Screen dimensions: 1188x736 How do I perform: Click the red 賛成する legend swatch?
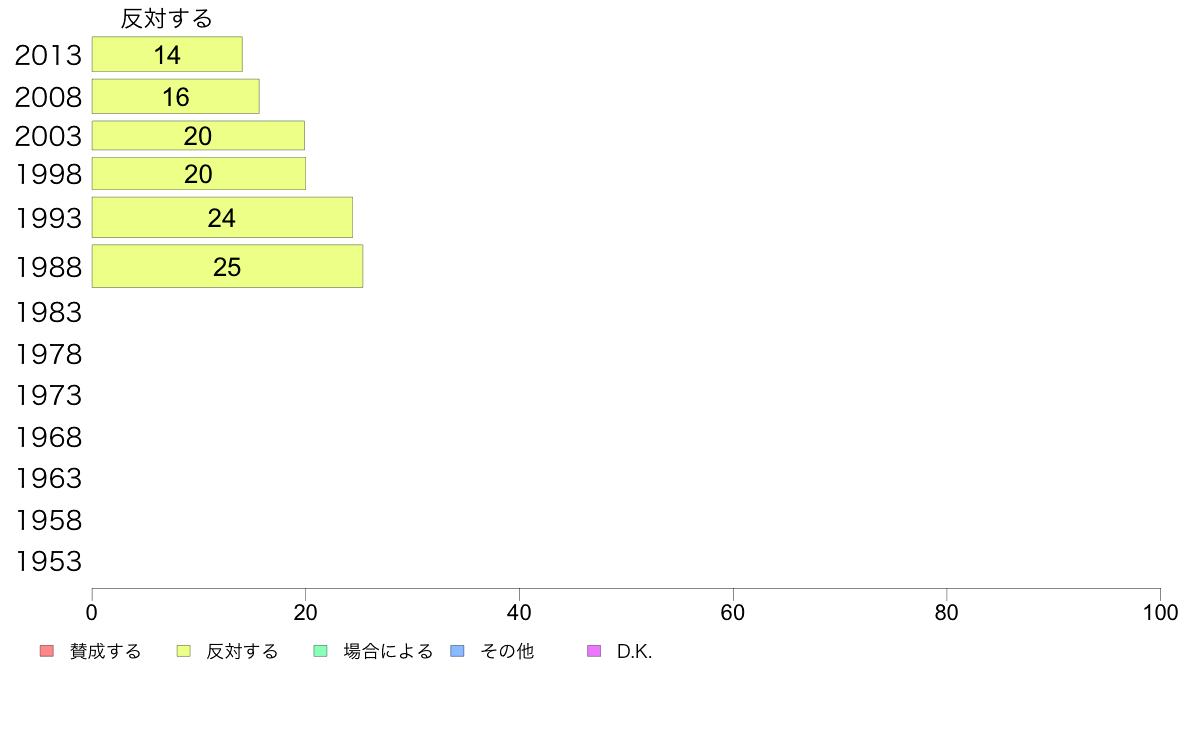(x=47, y=651)
